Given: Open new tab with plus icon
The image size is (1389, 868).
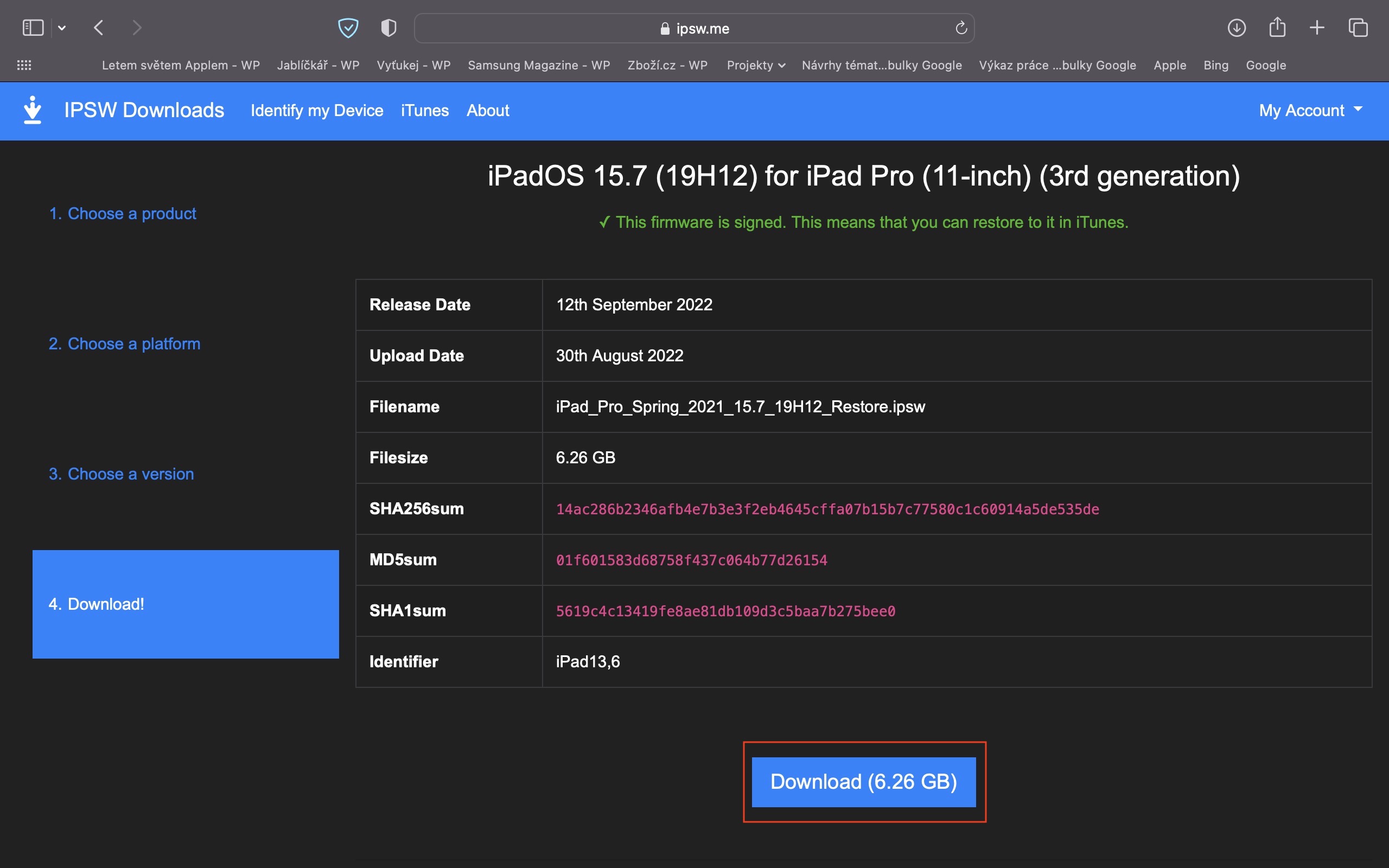Looking at the screenshot, I should (1317, 28).
